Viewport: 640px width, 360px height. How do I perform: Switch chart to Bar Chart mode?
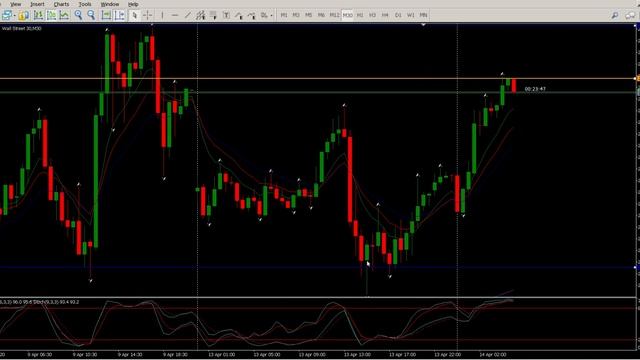[x=38, y=16]
